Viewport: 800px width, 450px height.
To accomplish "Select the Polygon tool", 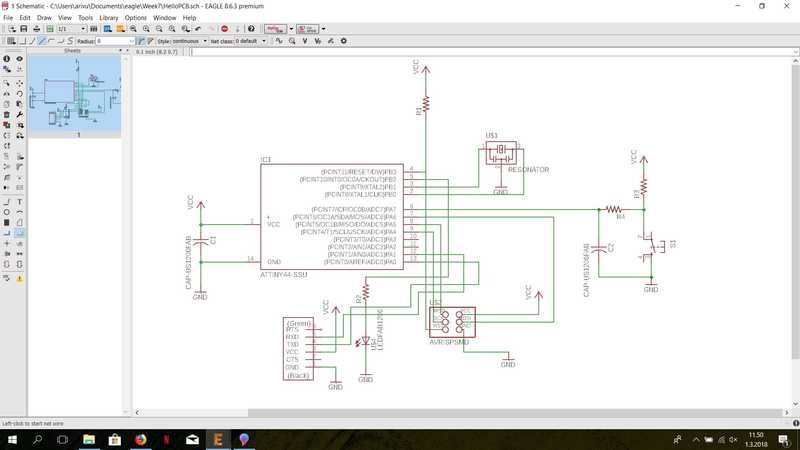I will 19,222.
